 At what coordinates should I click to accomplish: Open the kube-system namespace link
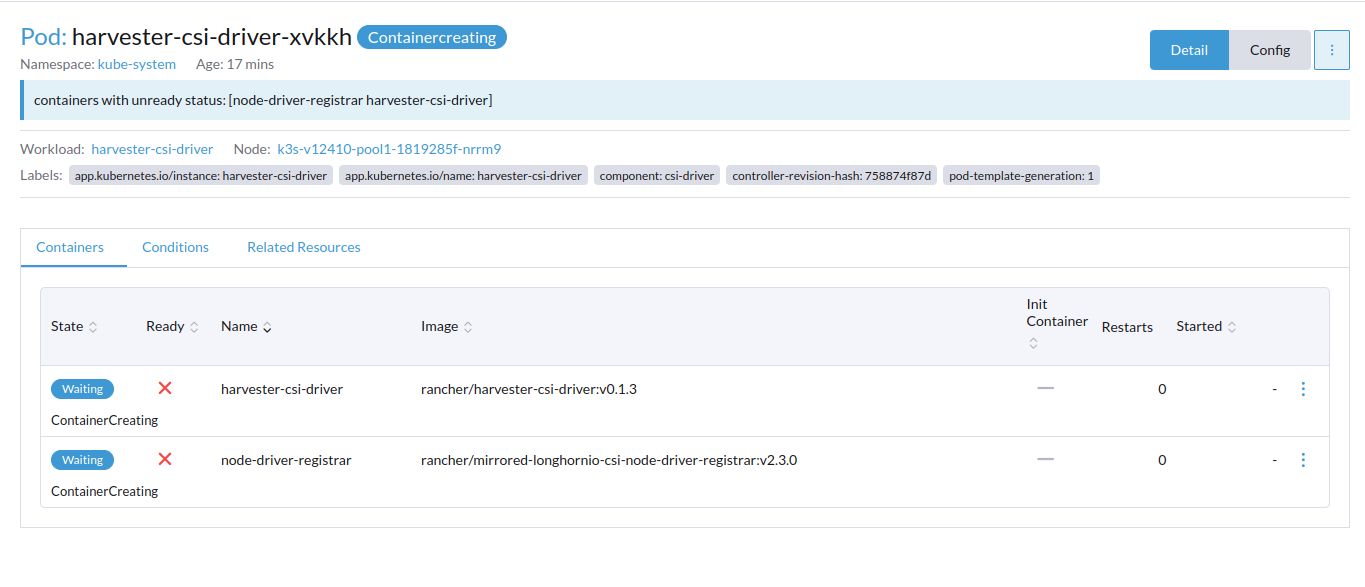[x=134, y=63]
